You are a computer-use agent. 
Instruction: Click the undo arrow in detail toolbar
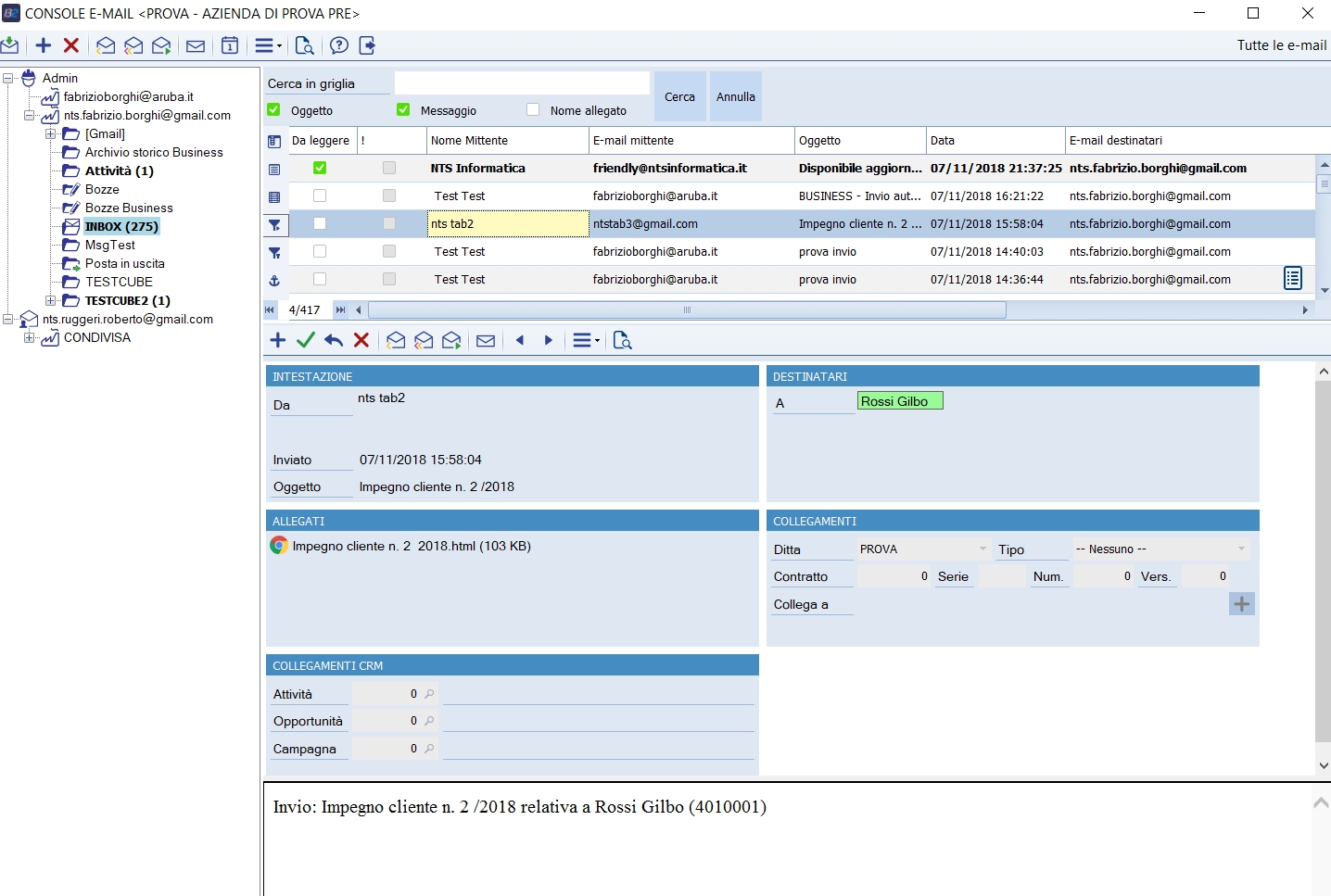(x=334, y=340)
